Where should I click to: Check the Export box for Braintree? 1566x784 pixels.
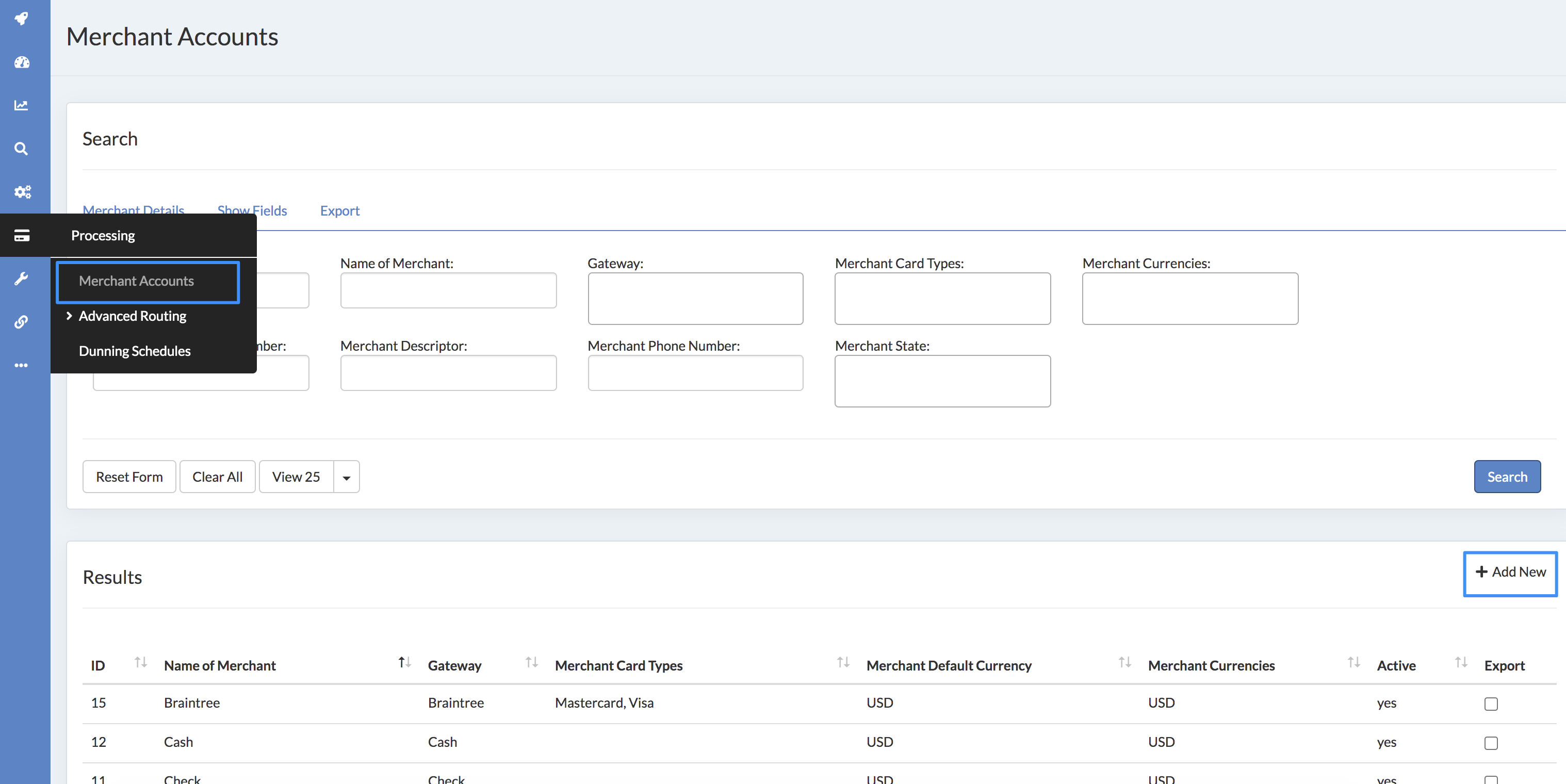[x=1491, y=703]
